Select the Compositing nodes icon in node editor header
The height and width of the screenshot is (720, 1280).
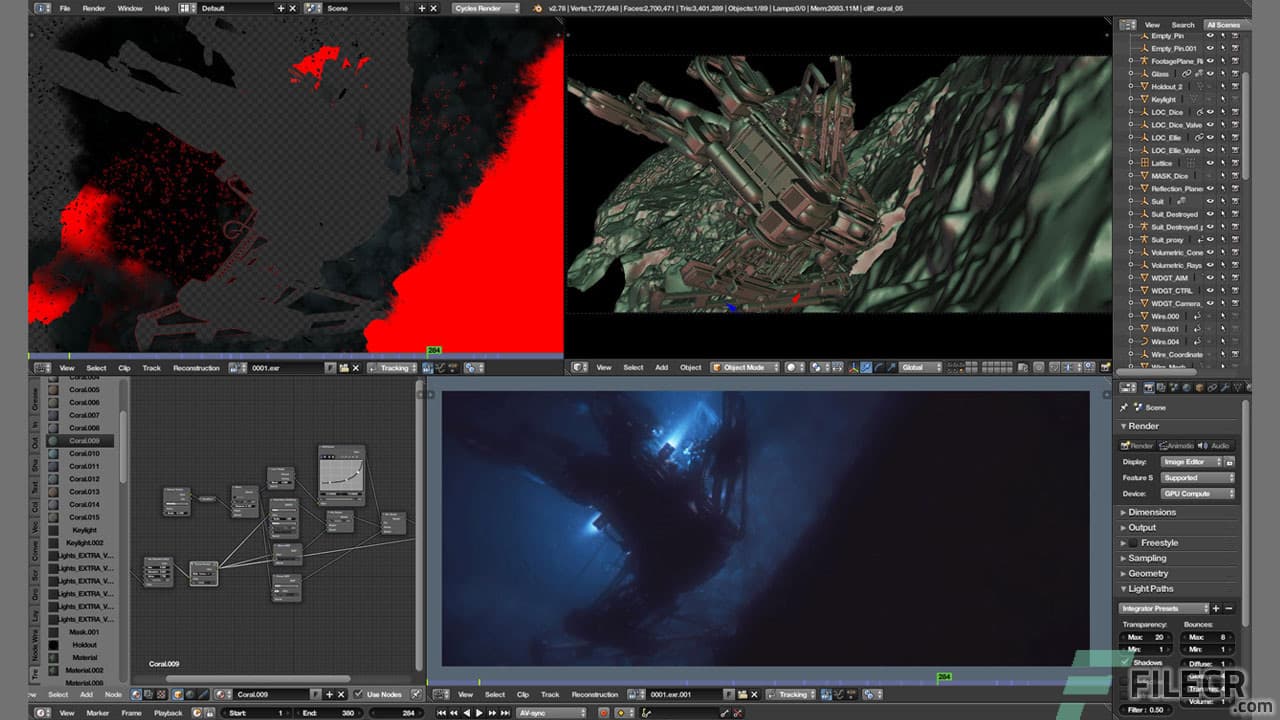148,693
